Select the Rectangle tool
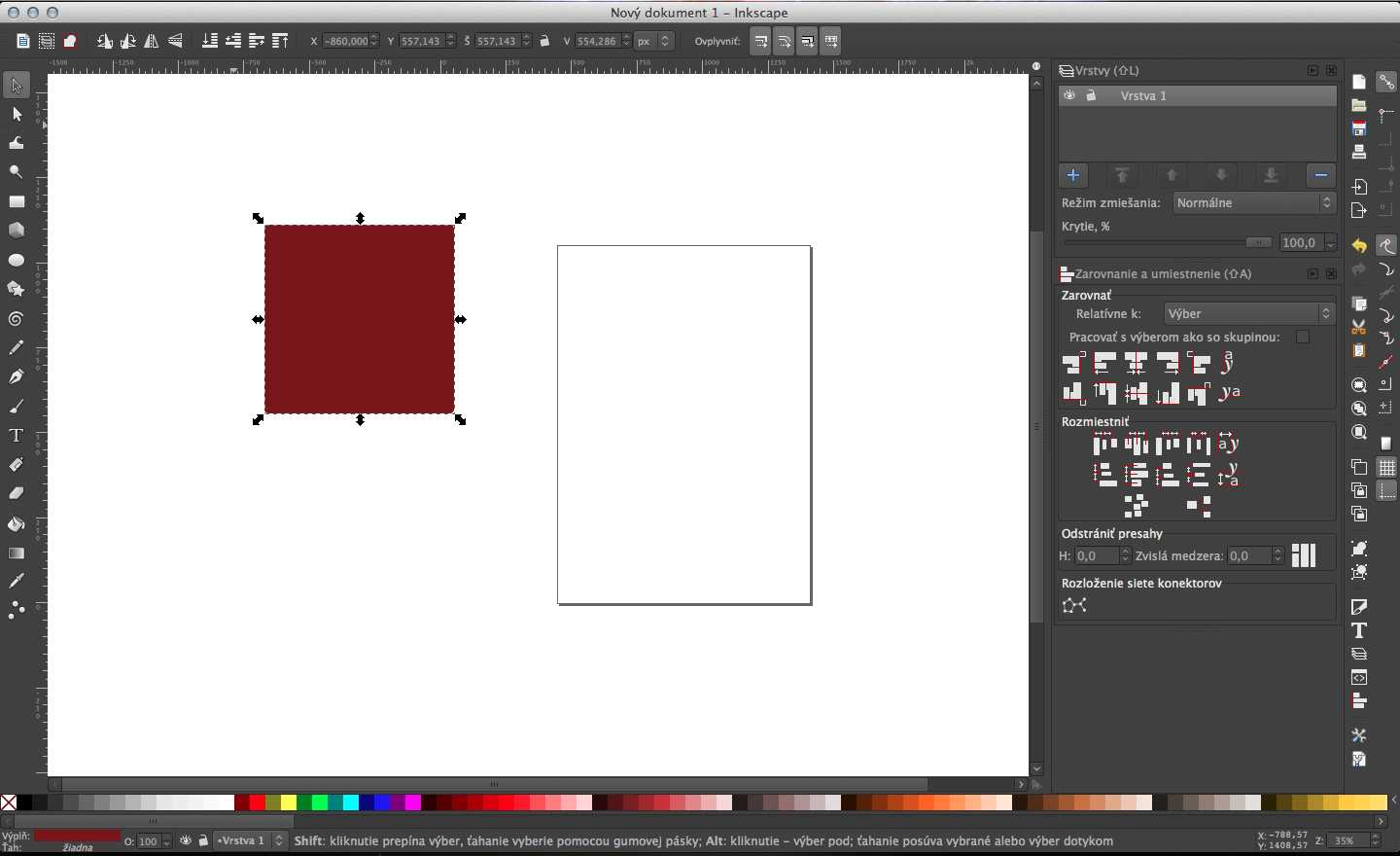The width and height of the screenshot is (1400, 856). point(17,202)
